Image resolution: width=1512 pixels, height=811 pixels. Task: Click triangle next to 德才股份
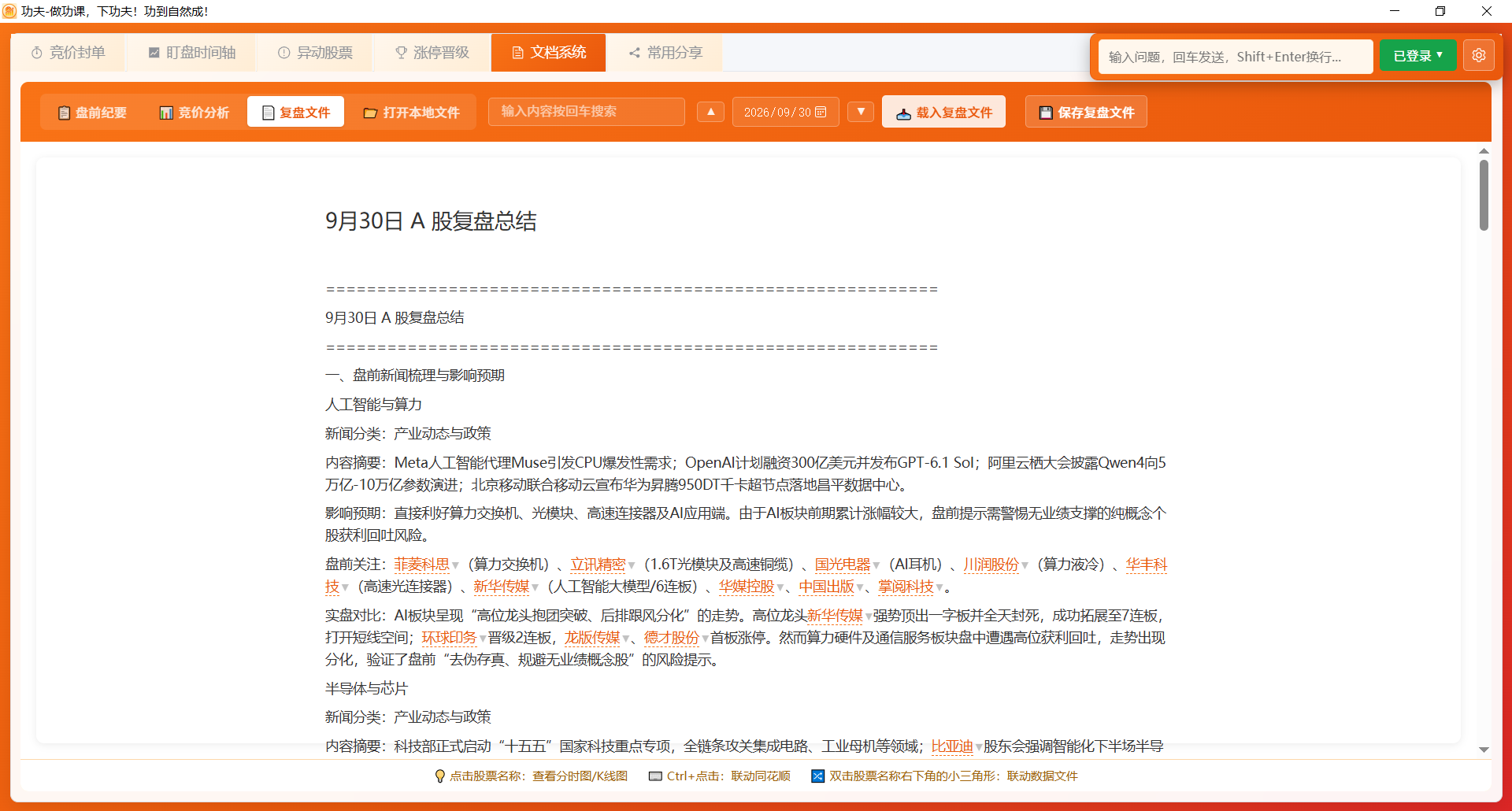click(x=705, y=639)
